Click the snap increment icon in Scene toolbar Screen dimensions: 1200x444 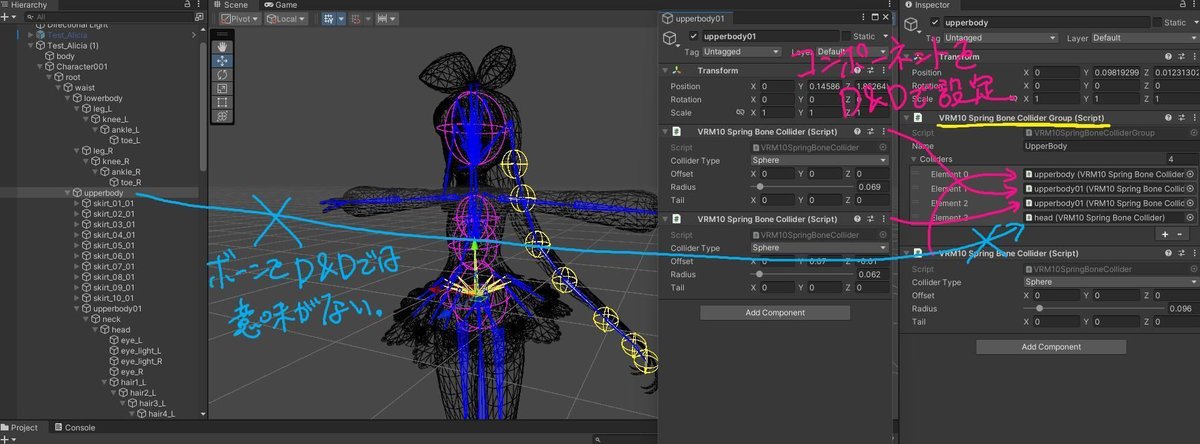[383, 18]
